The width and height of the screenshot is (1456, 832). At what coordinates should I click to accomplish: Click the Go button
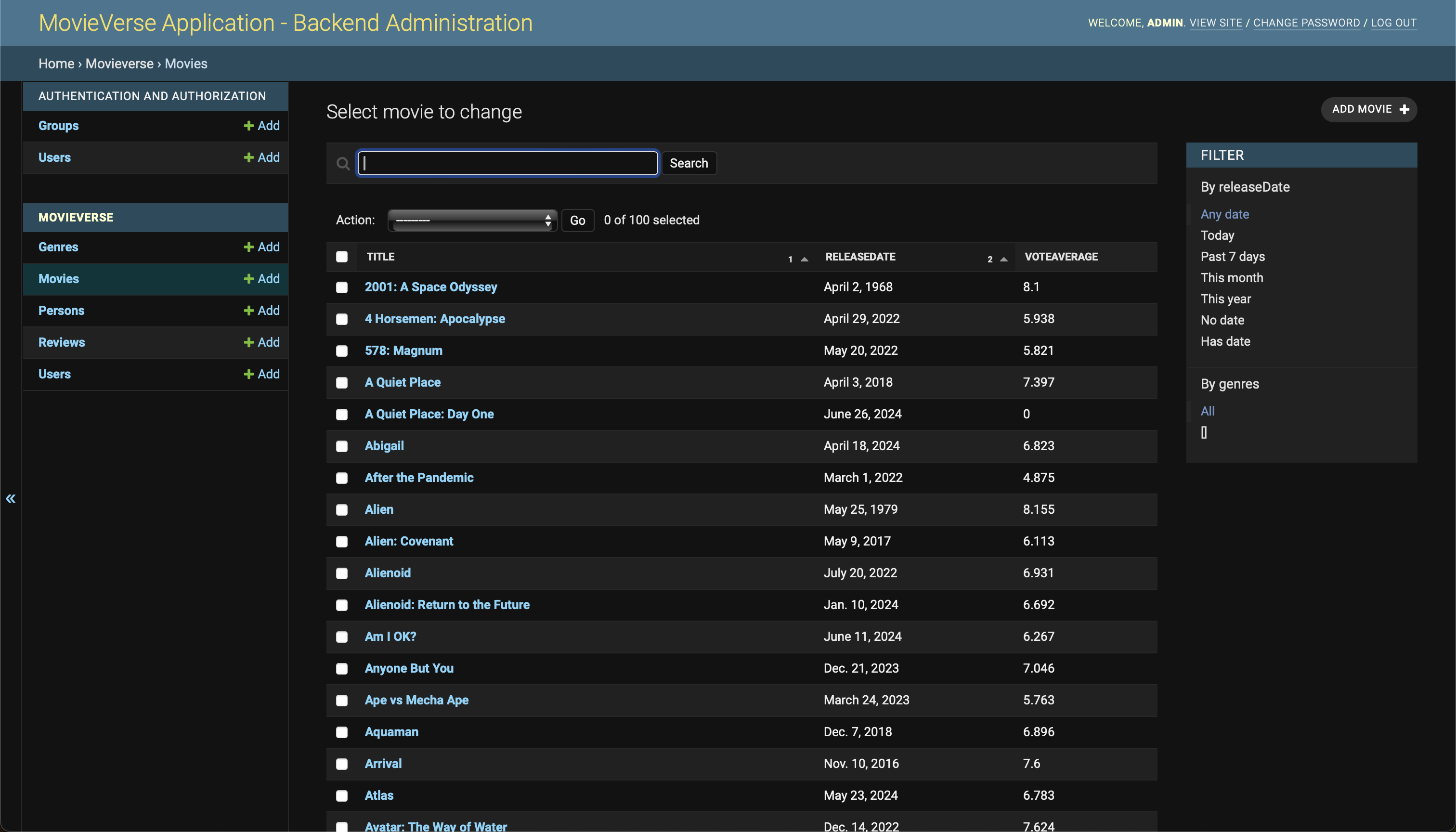[577, 220]
